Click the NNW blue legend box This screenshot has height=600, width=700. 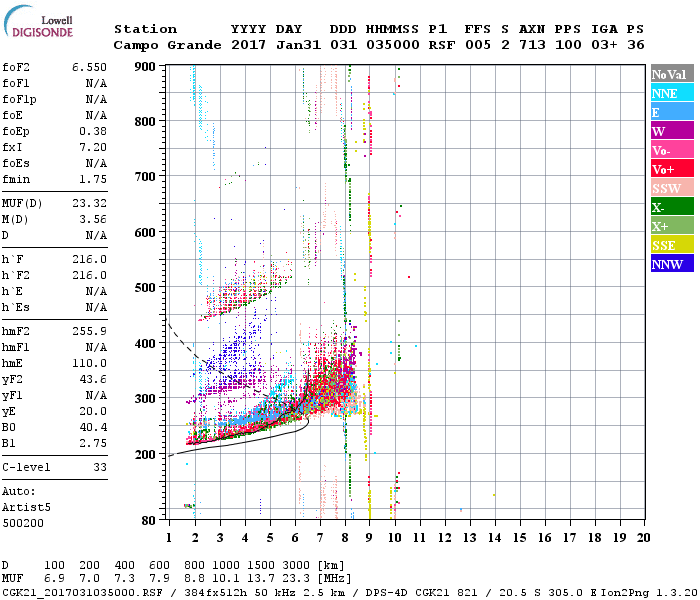coord(672,263)
